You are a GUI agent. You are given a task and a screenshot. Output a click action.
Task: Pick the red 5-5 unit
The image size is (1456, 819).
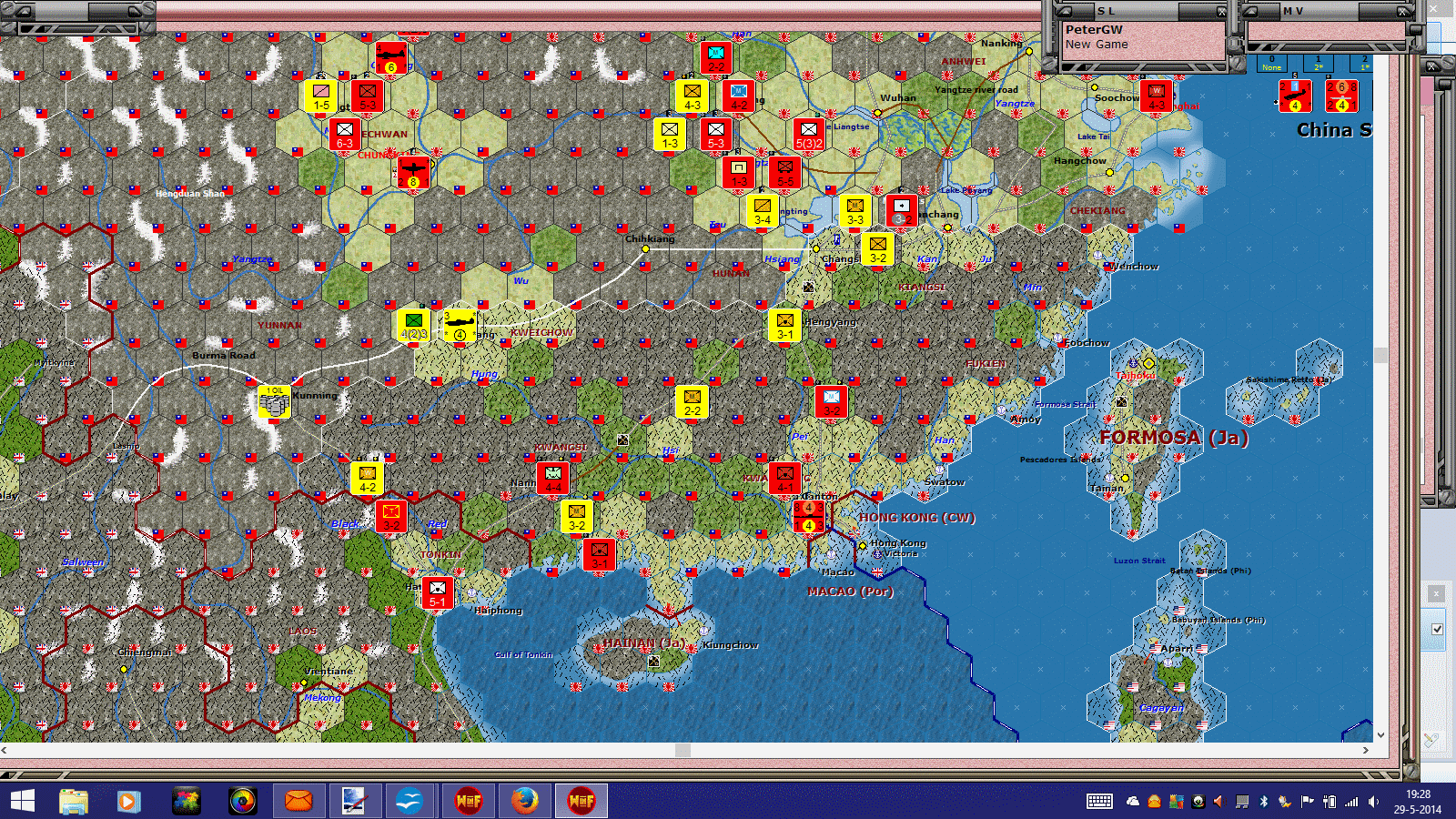click(x=785, y=172)
